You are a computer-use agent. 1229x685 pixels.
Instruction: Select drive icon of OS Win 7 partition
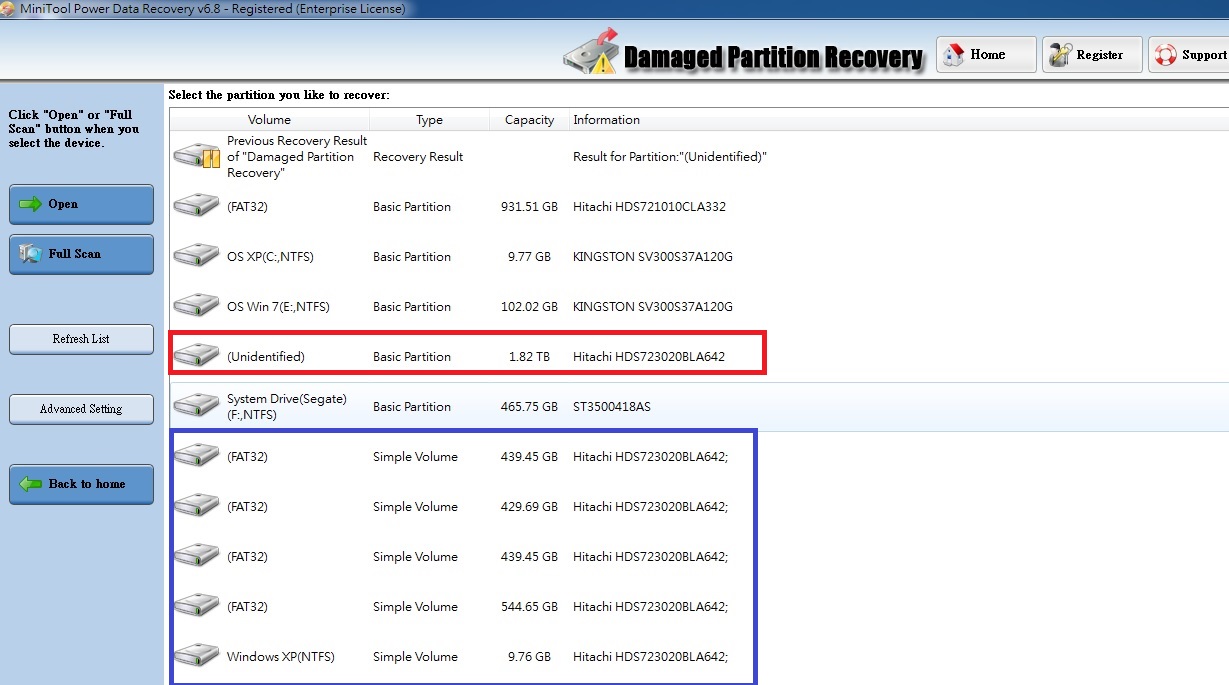pos(196,306)
